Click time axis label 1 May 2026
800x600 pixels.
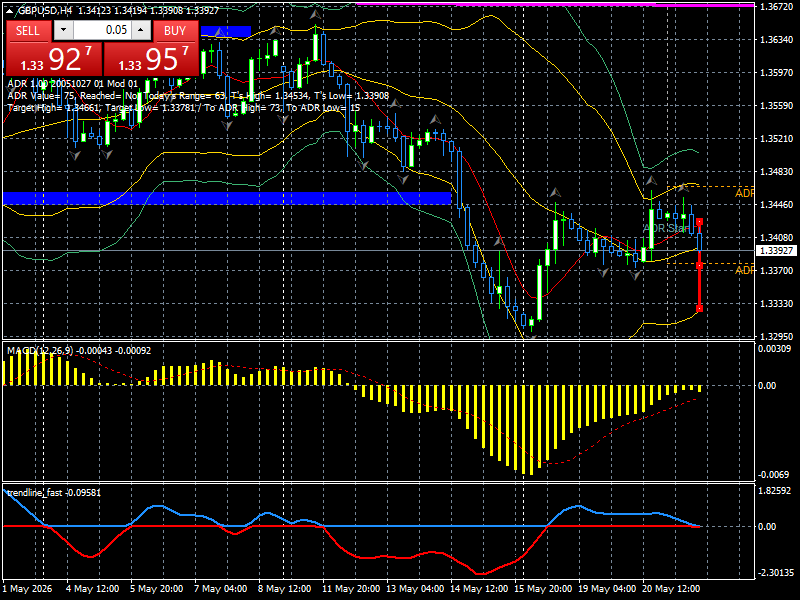tap(27, 588)
